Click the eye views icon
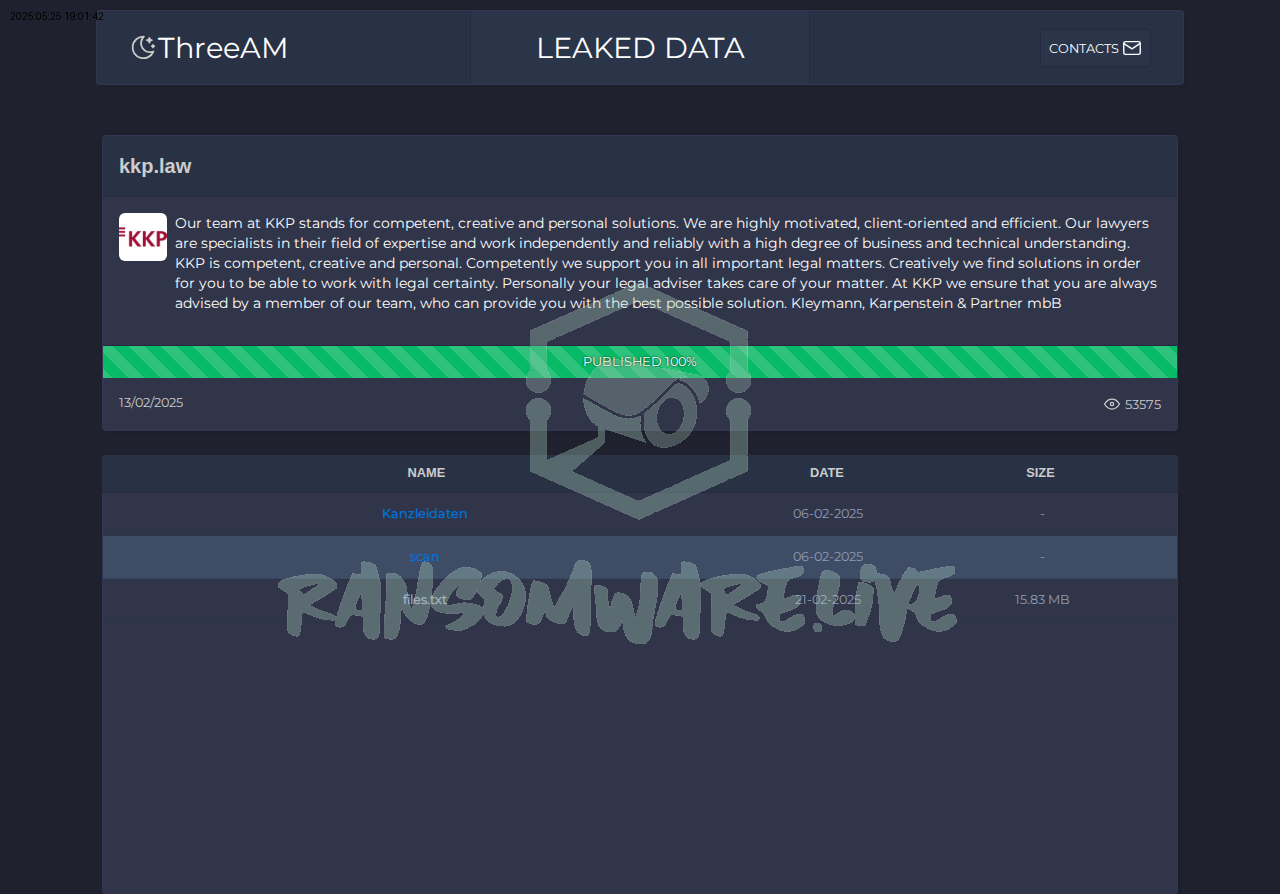The width and height of the screenshot is (1280, 894). point(1112,404)
